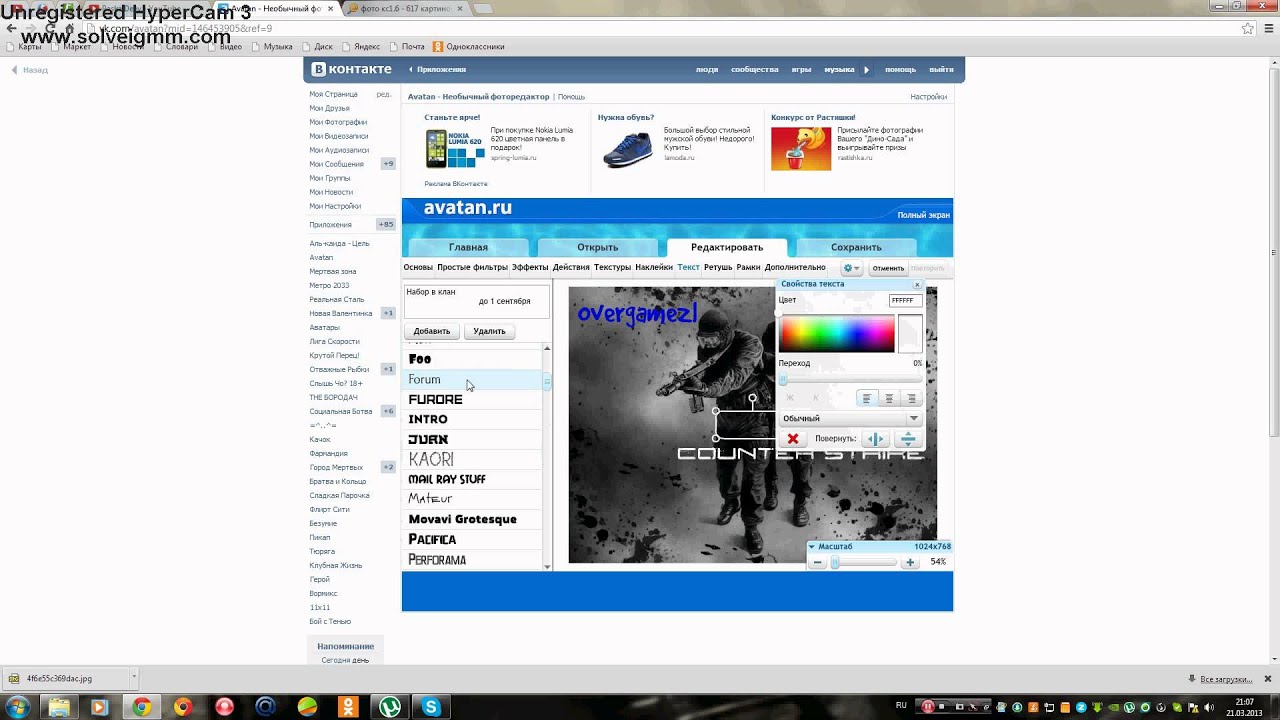Open the Настройки link

(928, 97)
